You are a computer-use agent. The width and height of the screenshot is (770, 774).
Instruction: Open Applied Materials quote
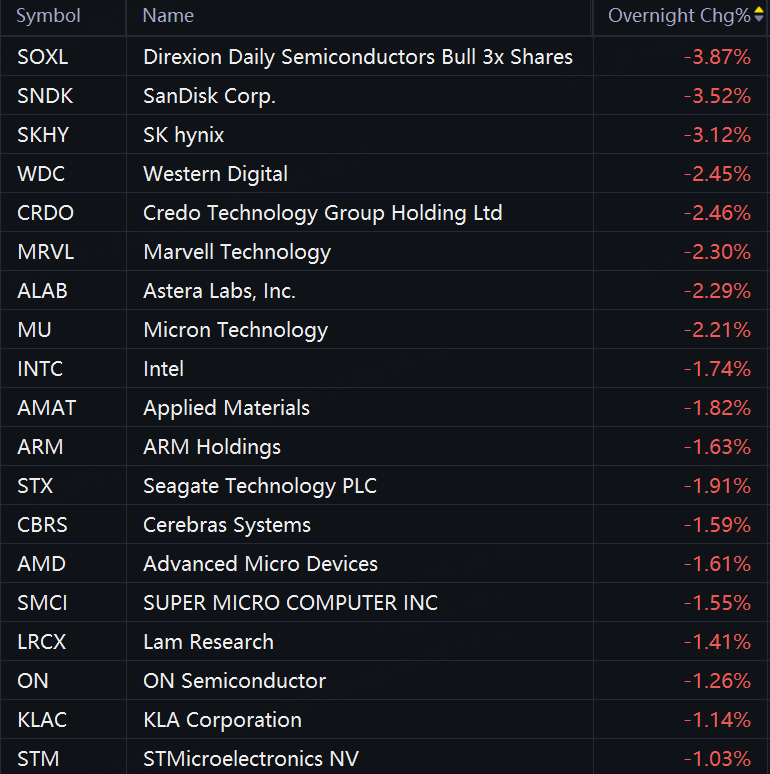tap(385, 408)
